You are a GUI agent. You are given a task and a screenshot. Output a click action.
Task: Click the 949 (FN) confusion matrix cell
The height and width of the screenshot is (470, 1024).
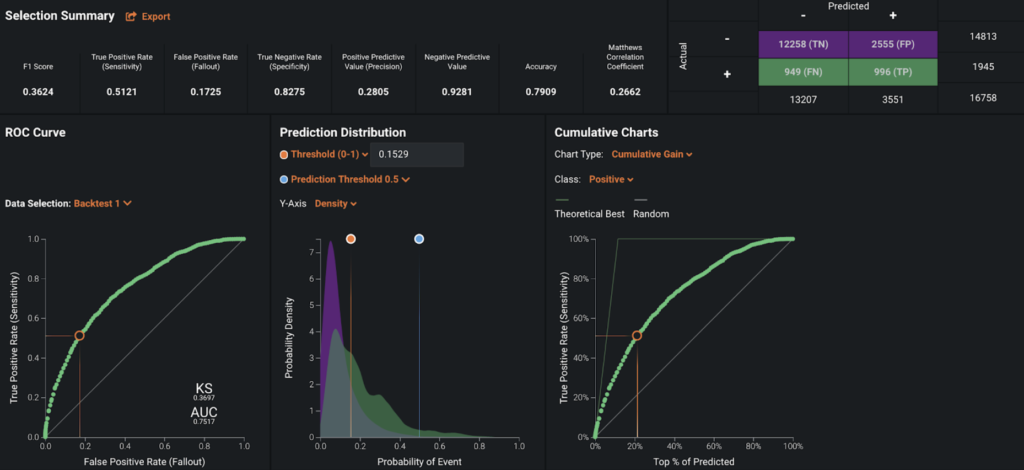[803, 72]
